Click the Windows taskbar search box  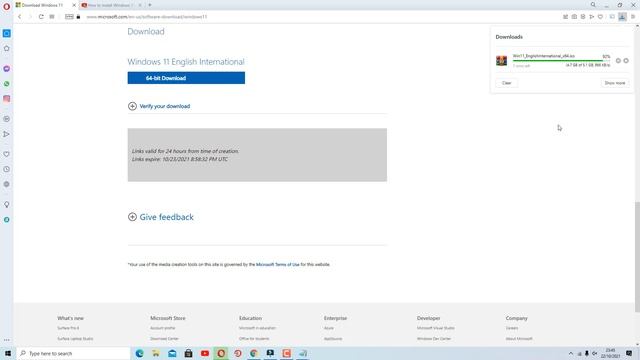coord(73,353)
